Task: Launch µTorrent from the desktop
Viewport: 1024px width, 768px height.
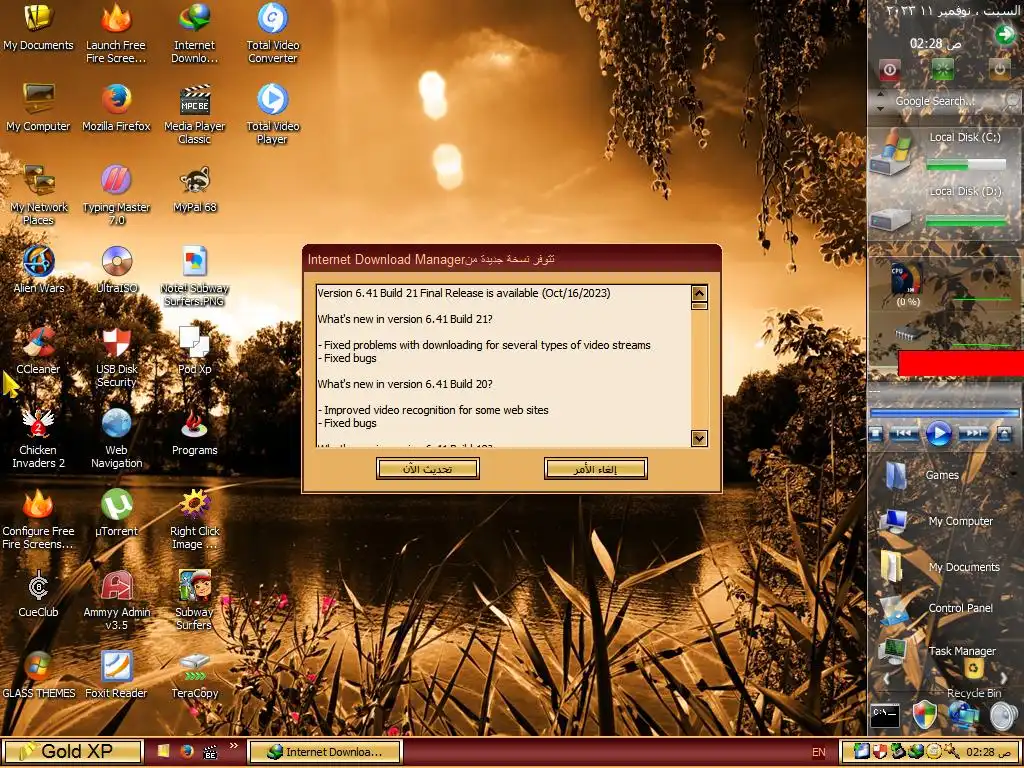Action: [x=116, y=513]
